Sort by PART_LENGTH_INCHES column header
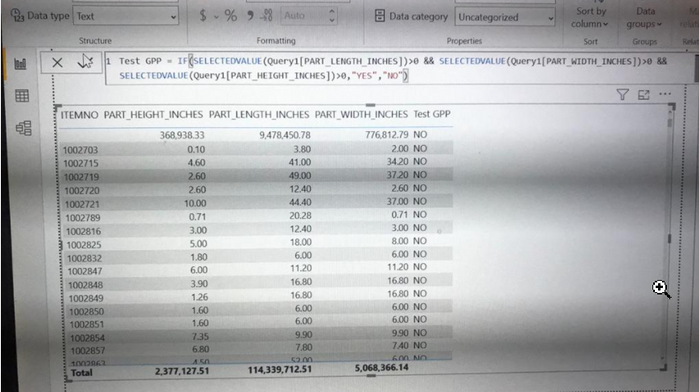 tap(259, 115)
